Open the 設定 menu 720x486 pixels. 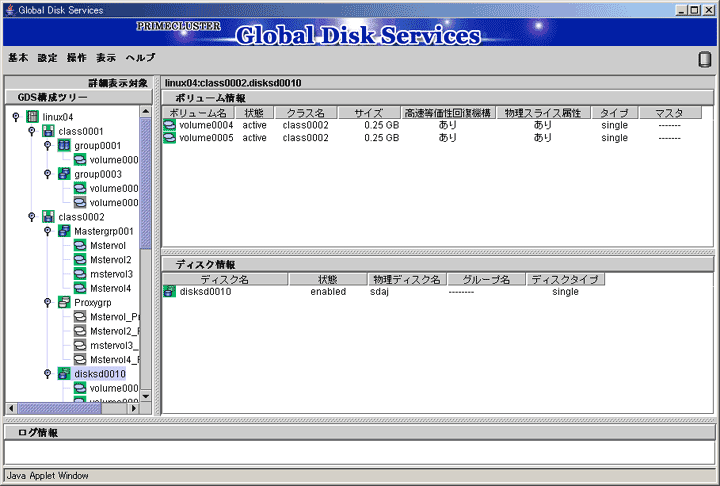click(x=47, y=58)
